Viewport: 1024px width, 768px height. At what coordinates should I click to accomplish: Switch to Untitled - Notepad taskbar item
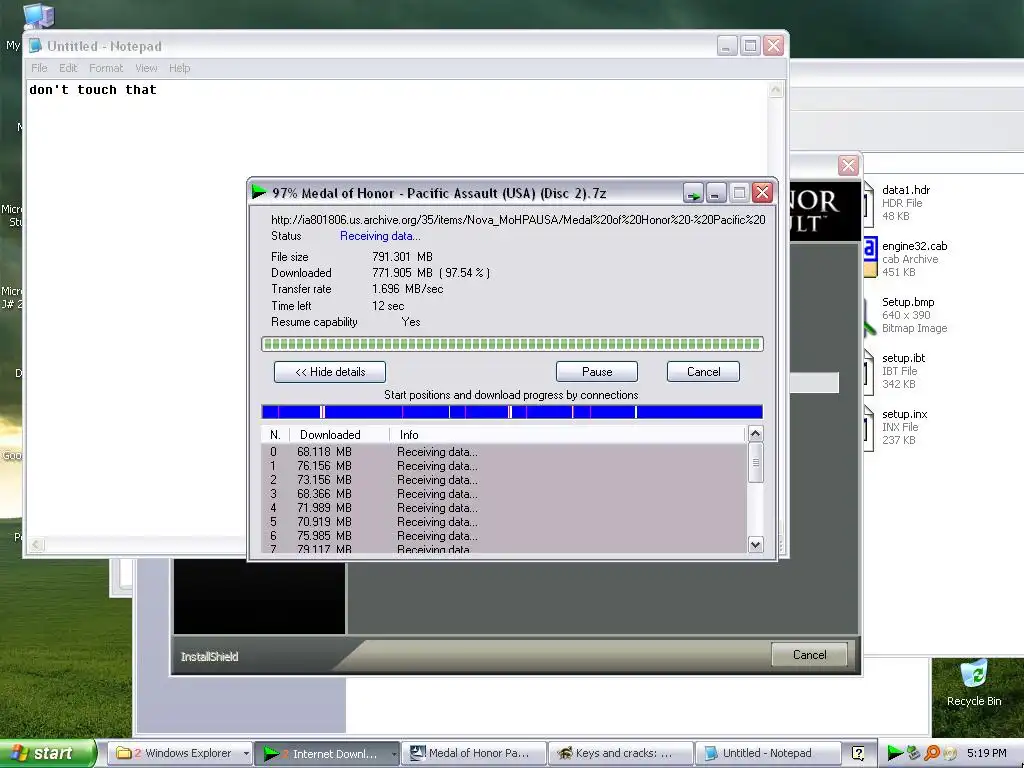click(x=767, y=753)
